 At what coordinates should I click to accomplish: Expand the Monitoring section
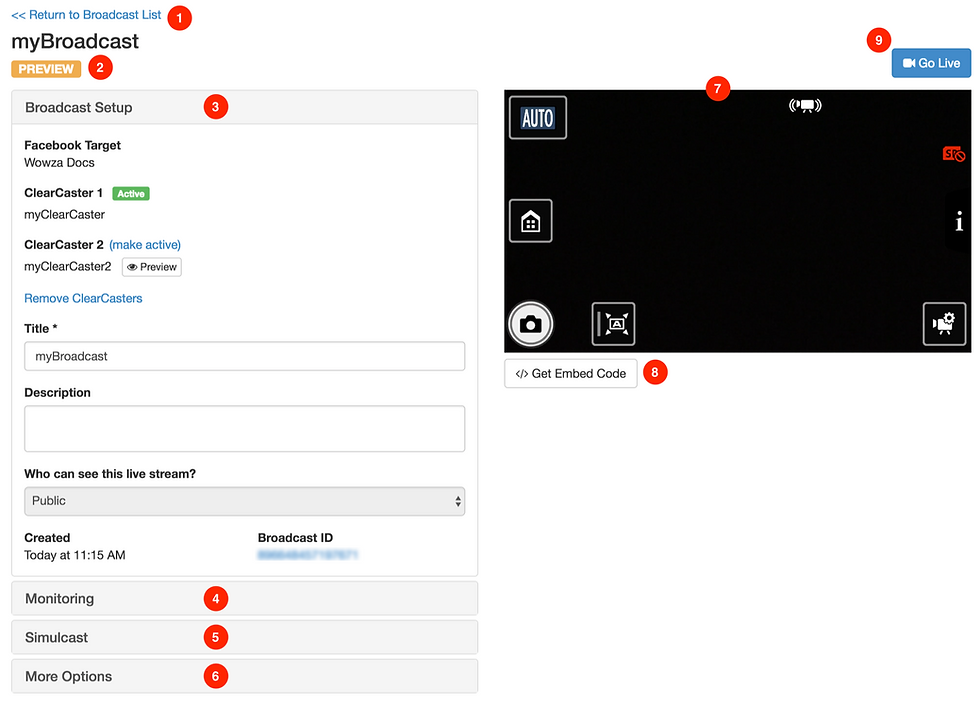coord(244,599)
